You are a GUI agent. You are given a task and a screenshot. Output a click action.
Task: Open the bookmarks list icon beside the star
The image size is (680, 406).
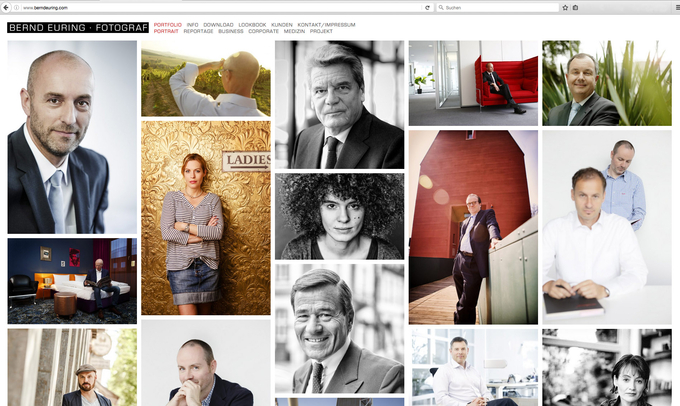pyautogui.click(x=575, y=7)
